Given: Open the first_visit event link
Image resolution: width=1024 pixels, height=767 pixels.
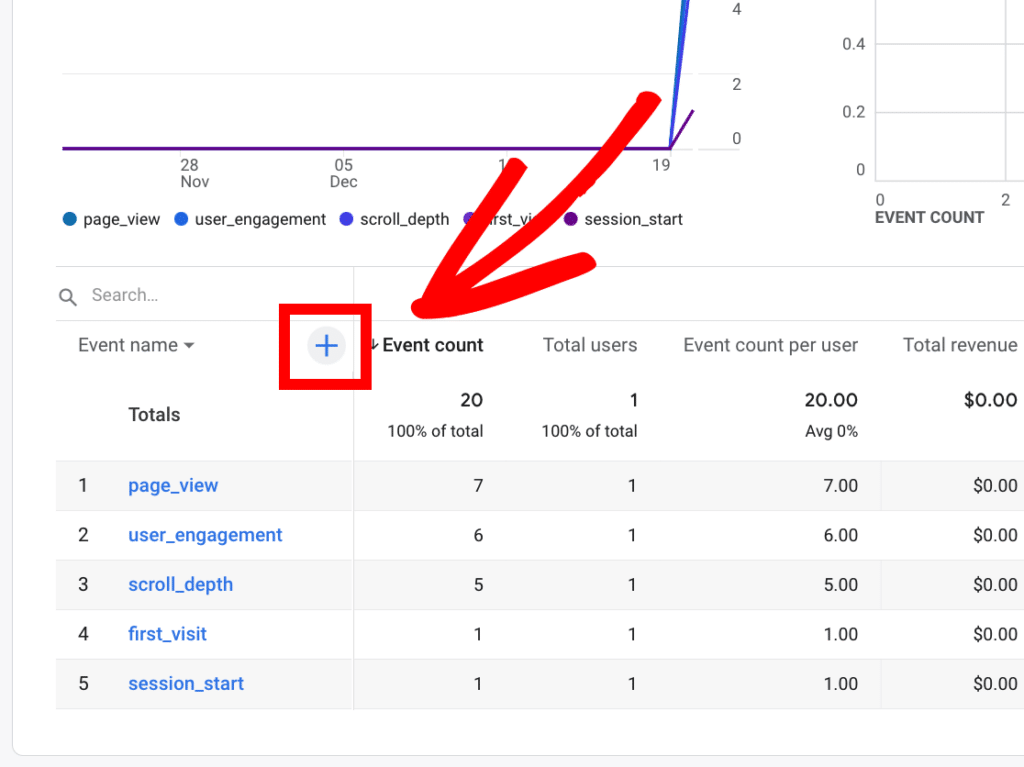Looking at the screenshot, I should pyautogui.click(x=167, y=633).
